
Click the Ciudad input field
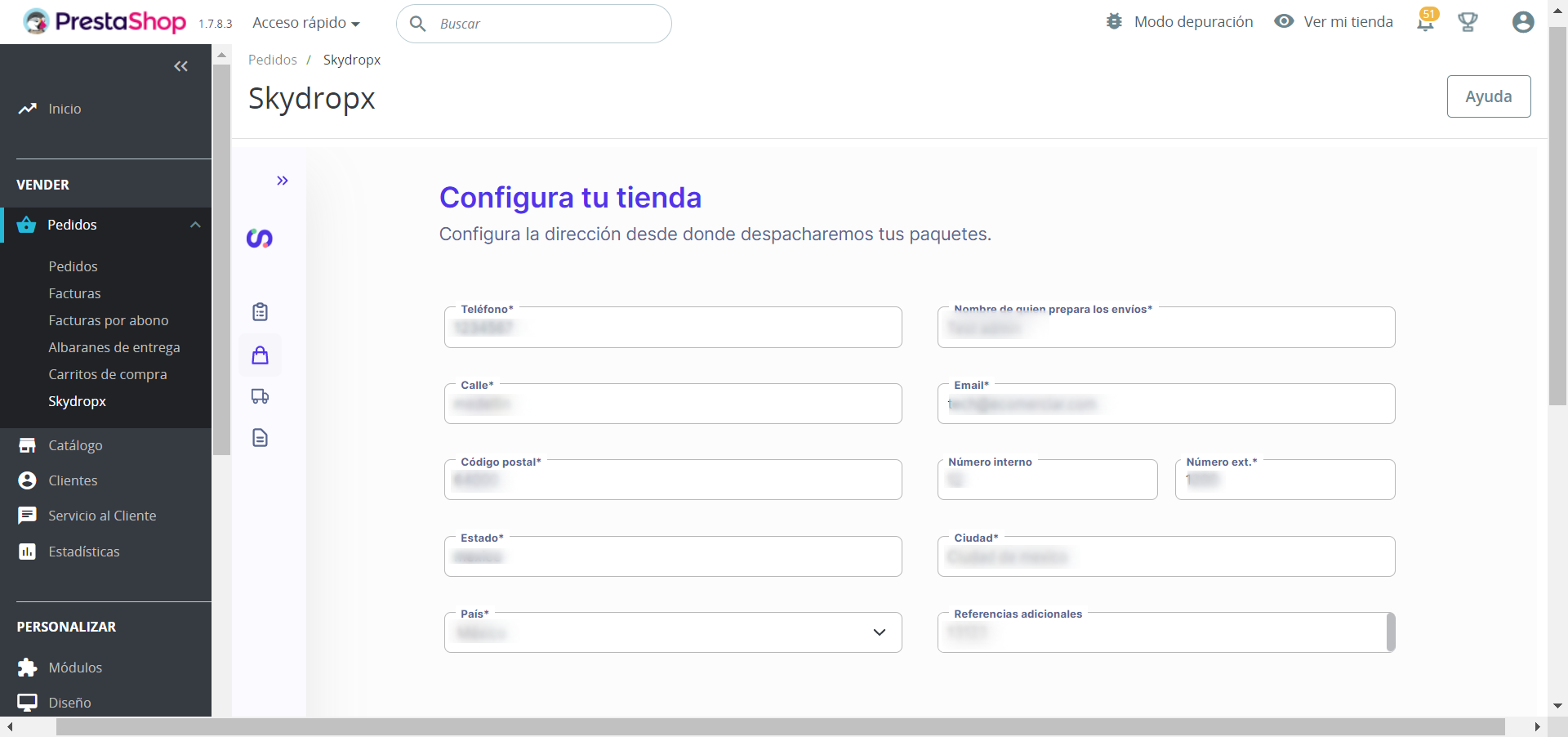point(1166,556)
